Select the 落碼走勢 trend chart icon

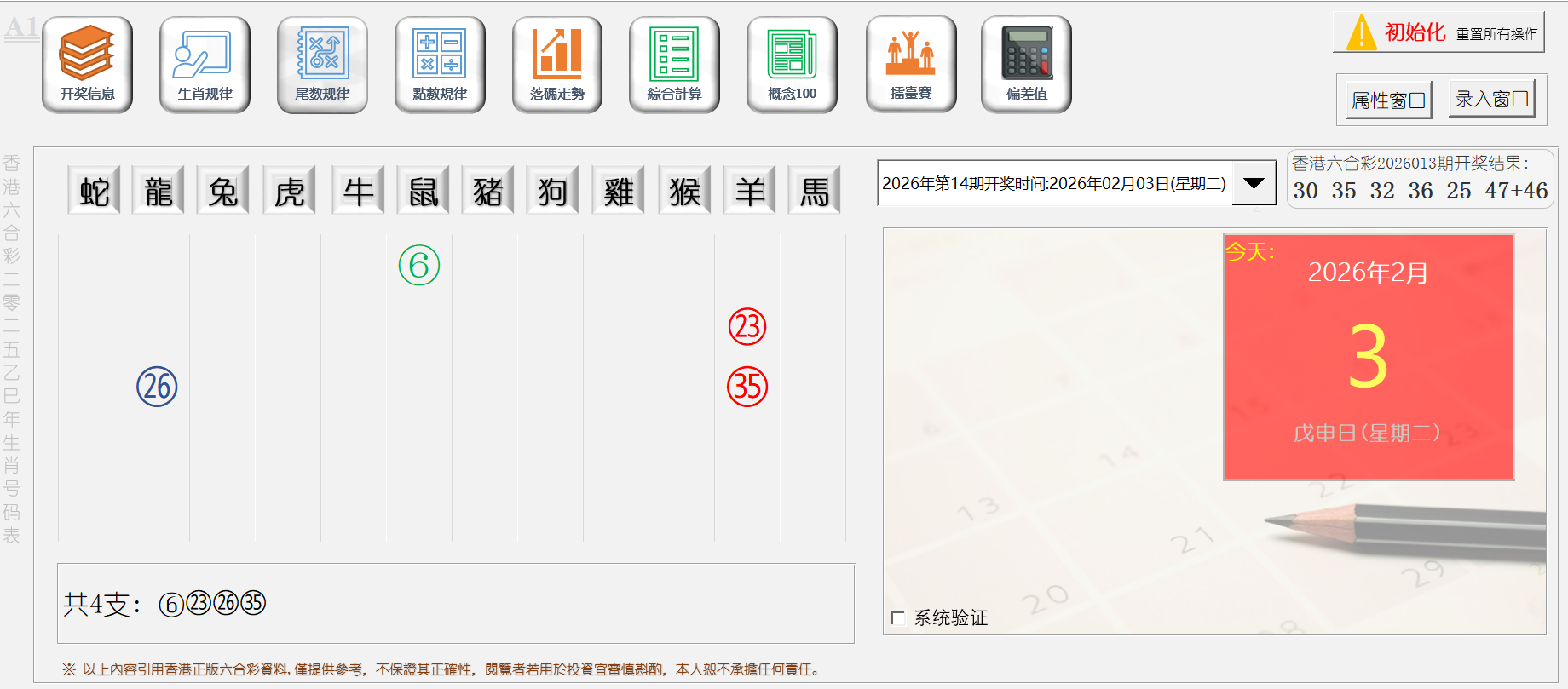click(557, 65)
